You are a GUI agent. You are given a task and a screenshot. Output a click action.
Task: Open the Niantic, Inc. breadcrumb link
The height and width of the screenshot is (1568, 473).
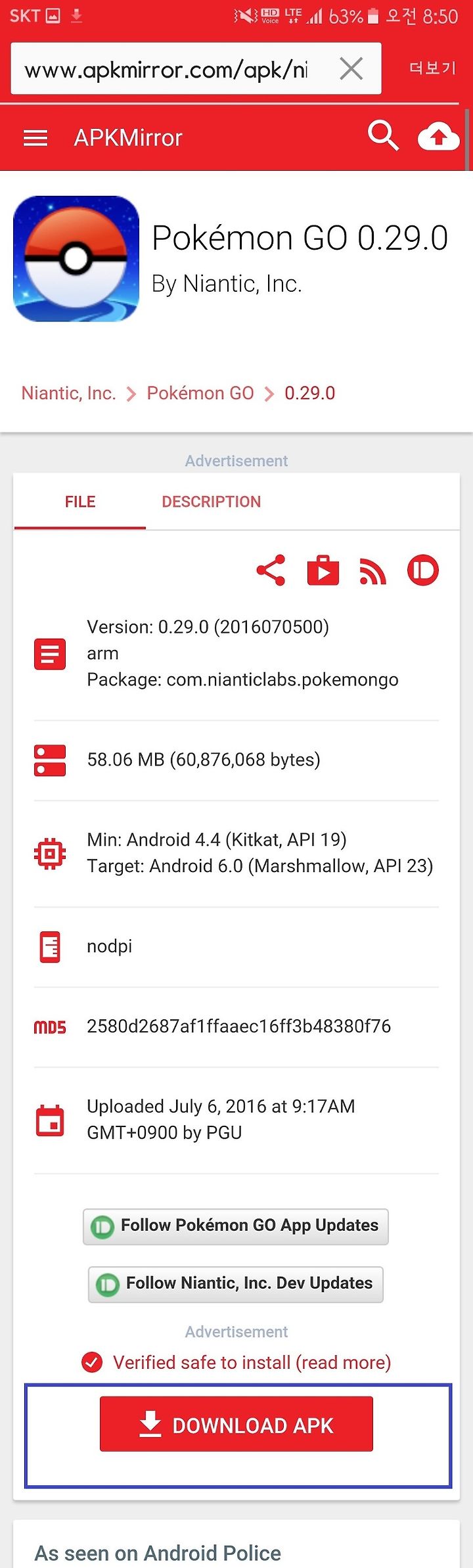(68, 393)
